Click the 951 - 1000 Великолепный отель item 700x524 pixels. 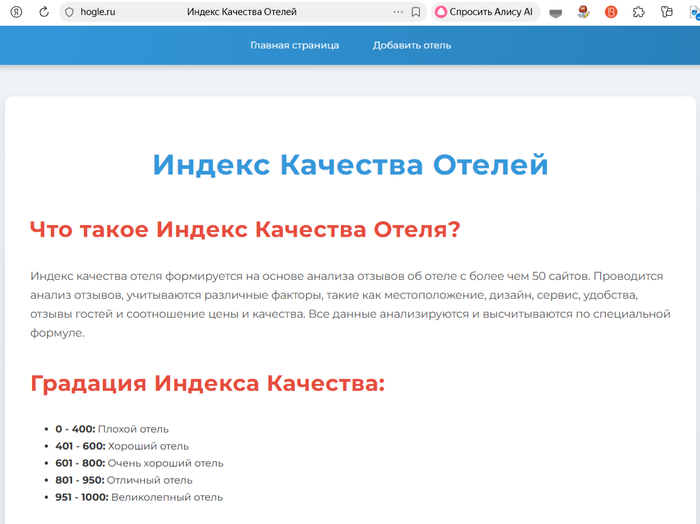(139, 497)
